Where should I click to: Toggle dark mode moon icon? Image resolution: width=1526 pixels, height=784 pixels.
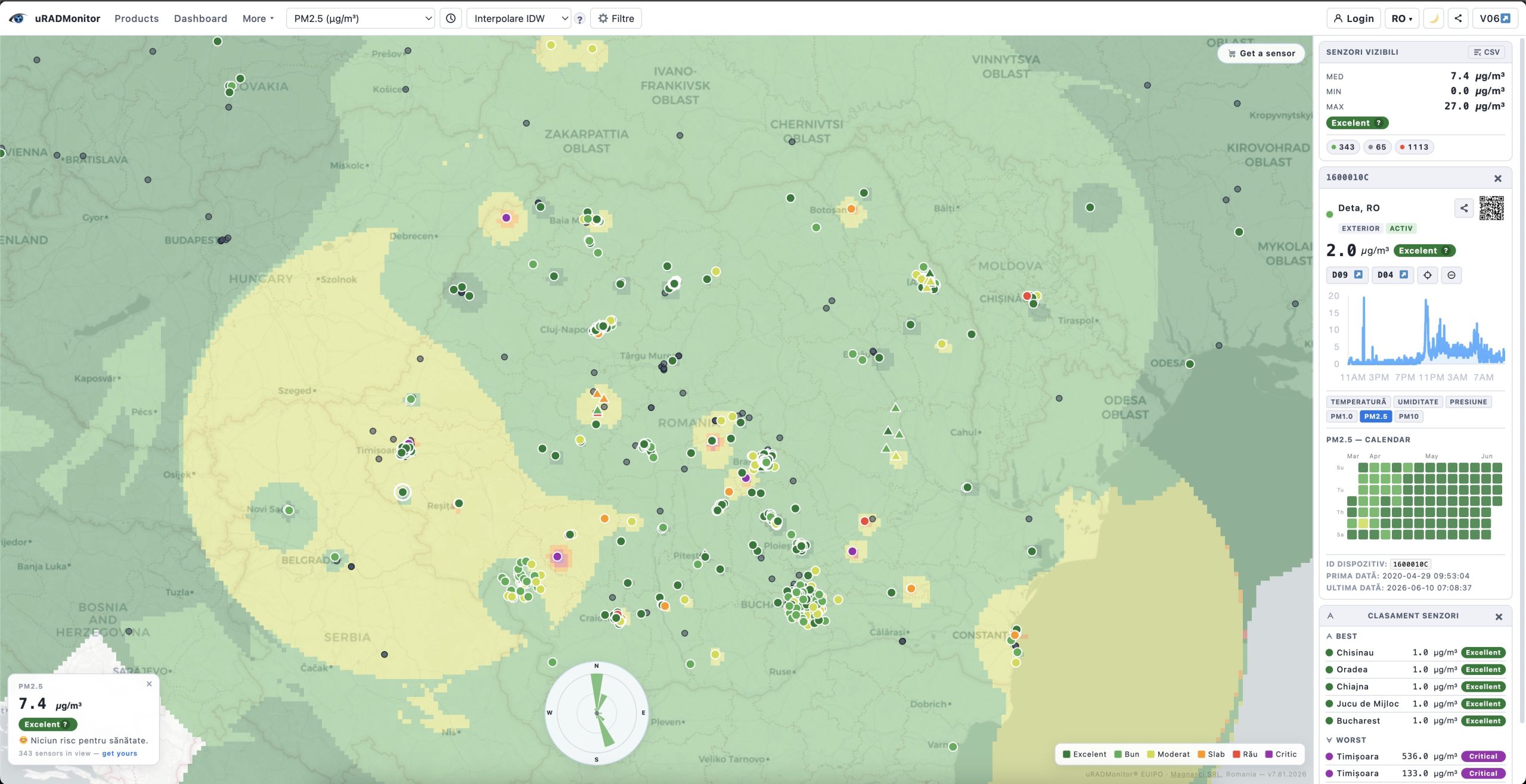pos(1434,18)
